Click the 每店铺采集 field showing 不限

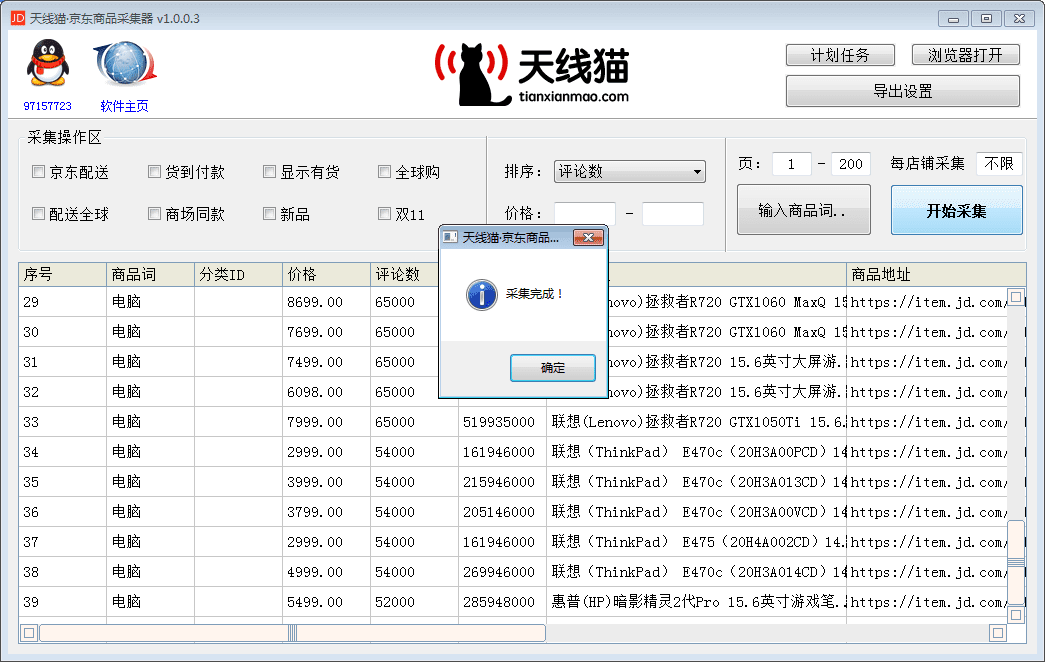coord(999,164)
